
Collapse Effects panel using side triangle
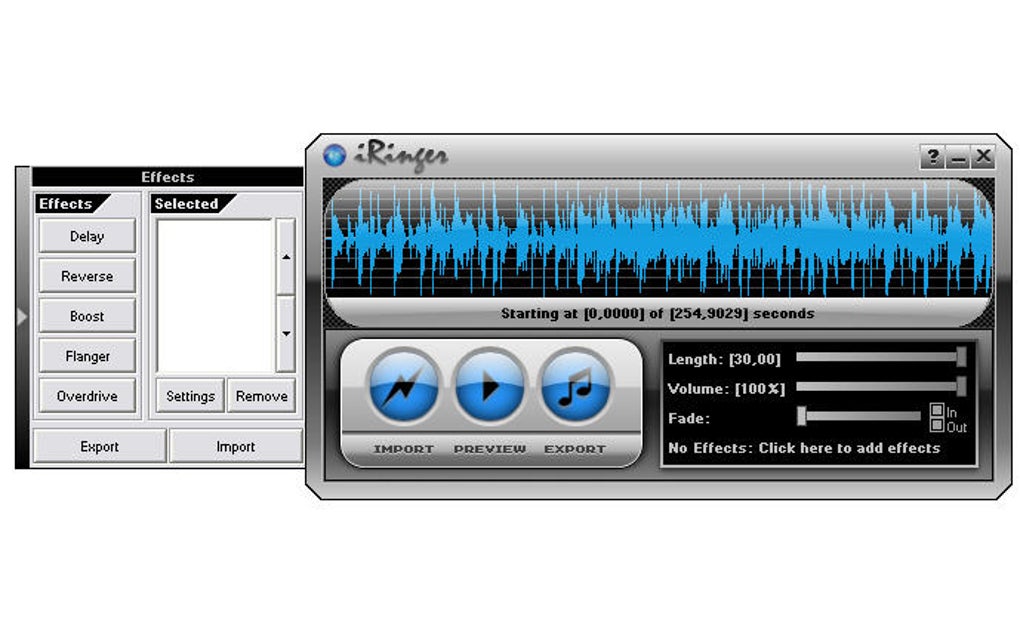pos(22,317)
